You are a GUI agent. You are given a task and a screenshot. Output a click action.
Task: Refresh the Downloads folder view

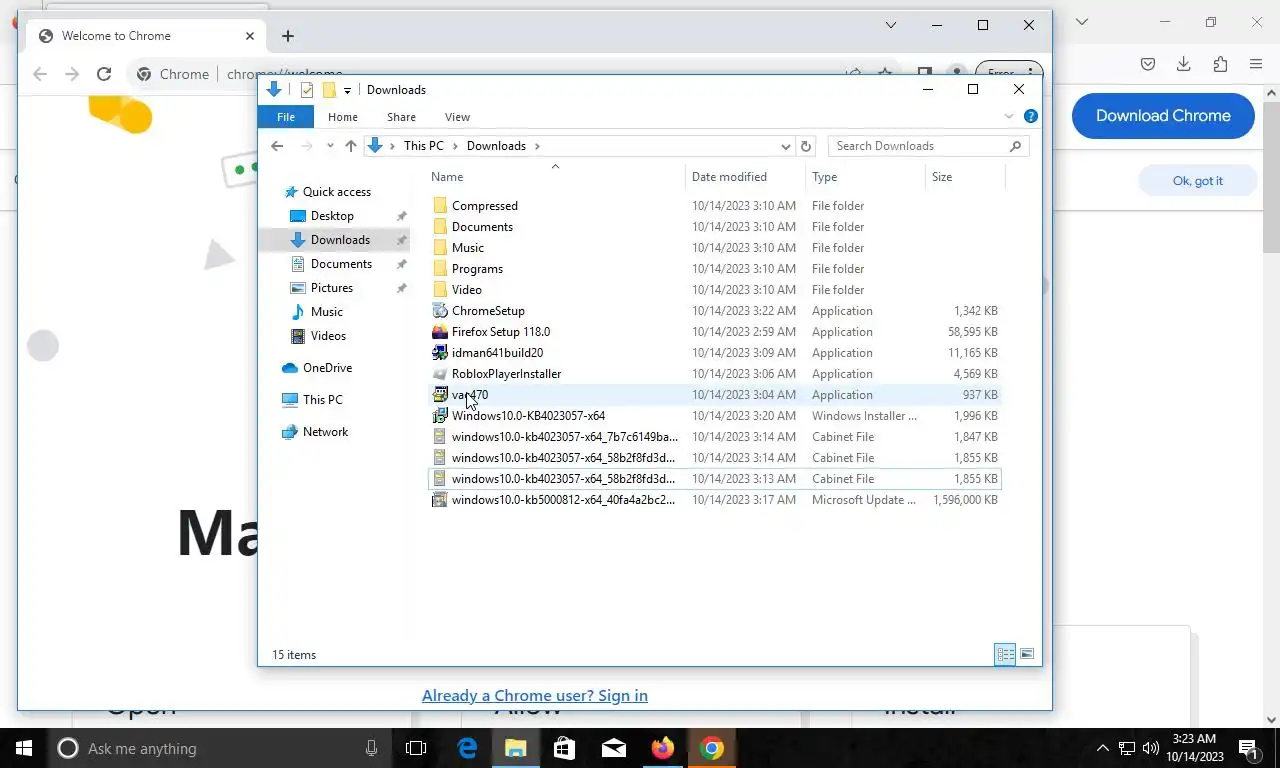806,146
